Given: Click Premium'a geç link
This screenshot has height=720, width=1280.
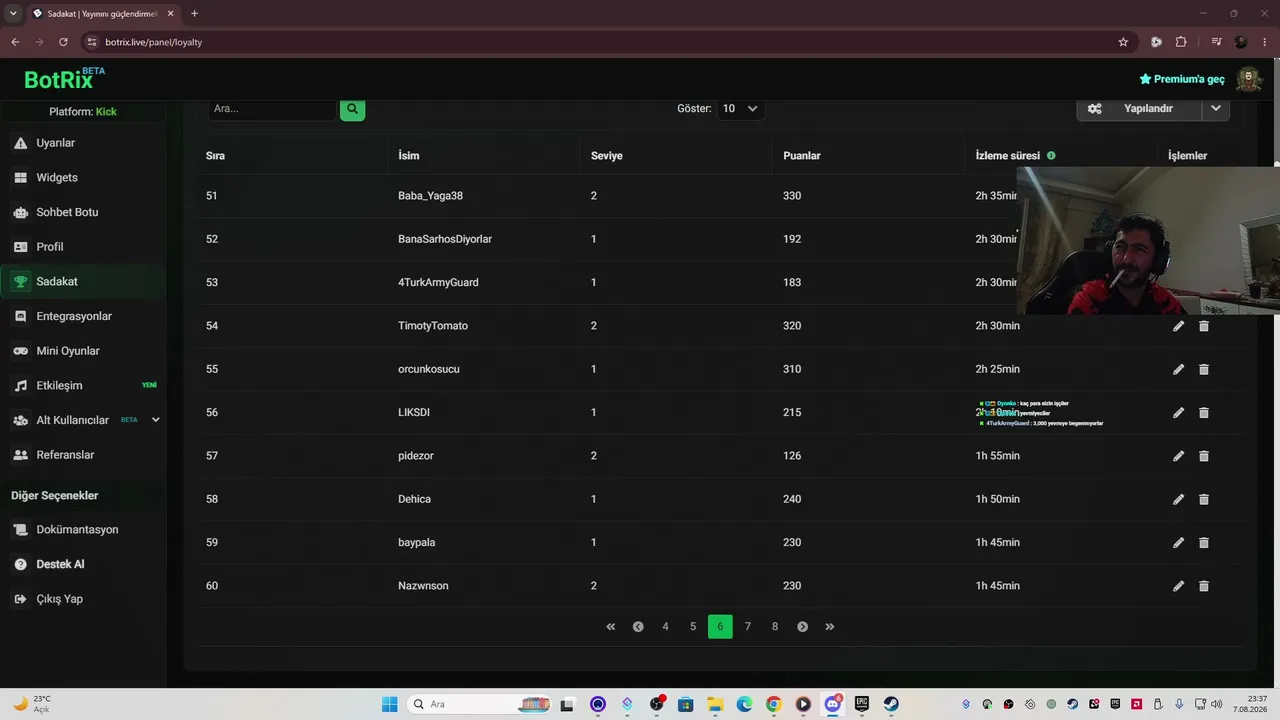Looking at the screenshot, I should (1182, 79).
